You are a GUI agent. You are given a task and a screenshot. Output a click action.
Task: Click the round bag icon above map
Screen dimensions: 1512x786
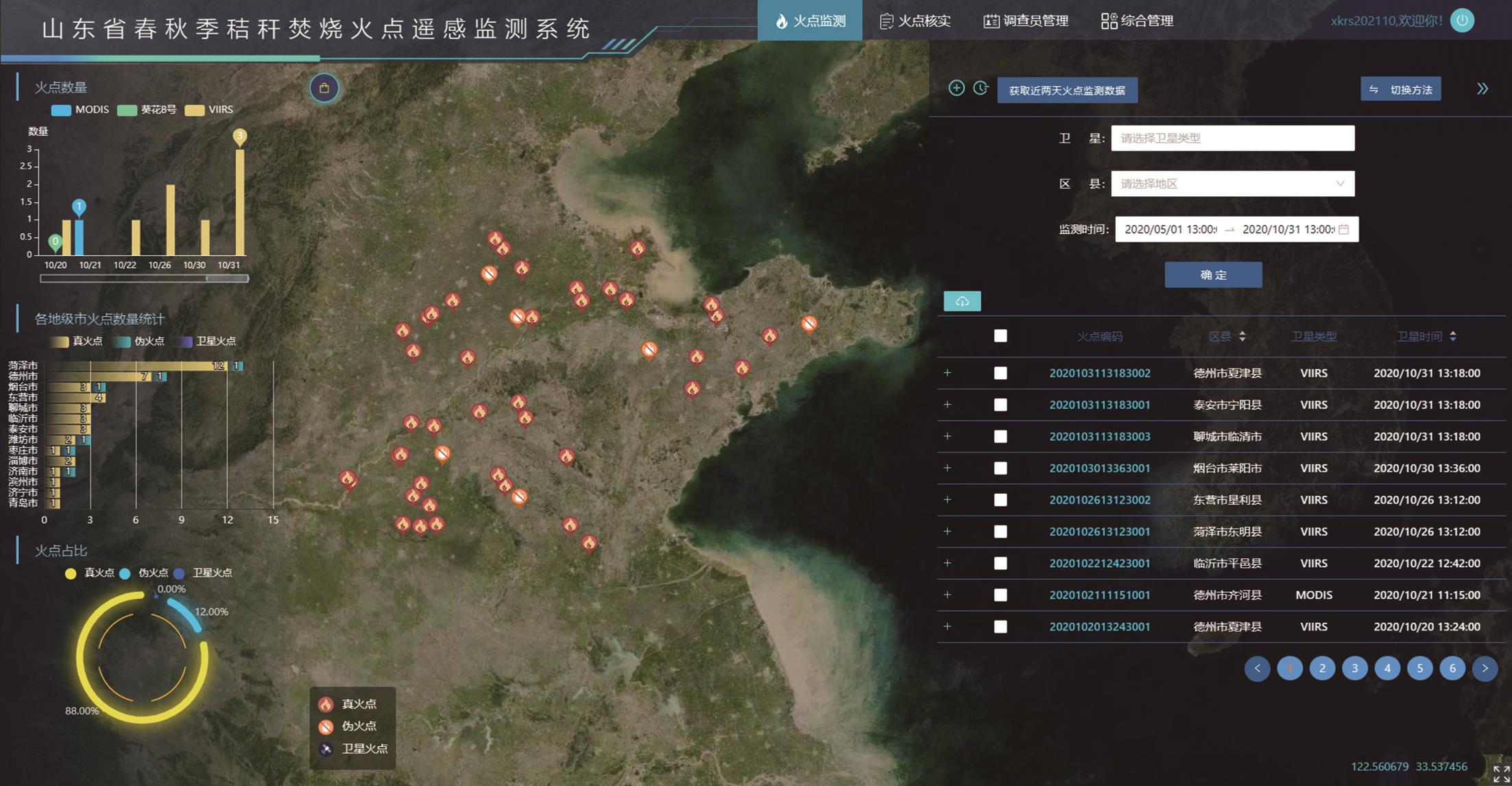tap(324, 88)
